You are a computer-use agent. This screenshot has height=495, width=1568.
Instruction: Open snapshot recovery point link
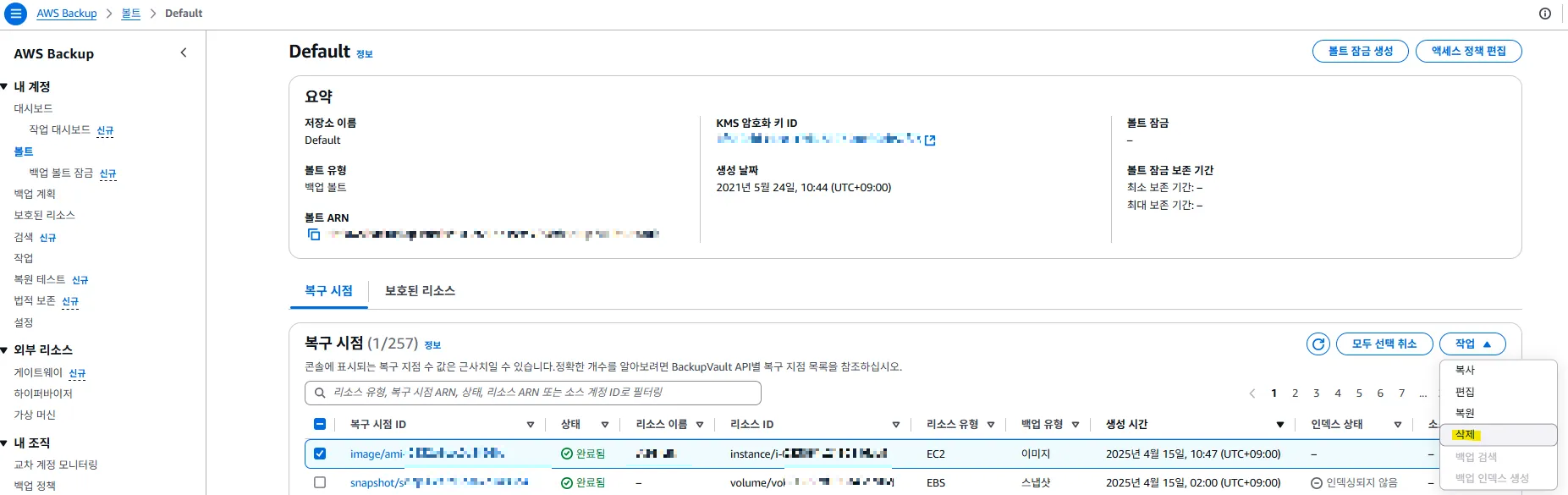click(439, 482)
